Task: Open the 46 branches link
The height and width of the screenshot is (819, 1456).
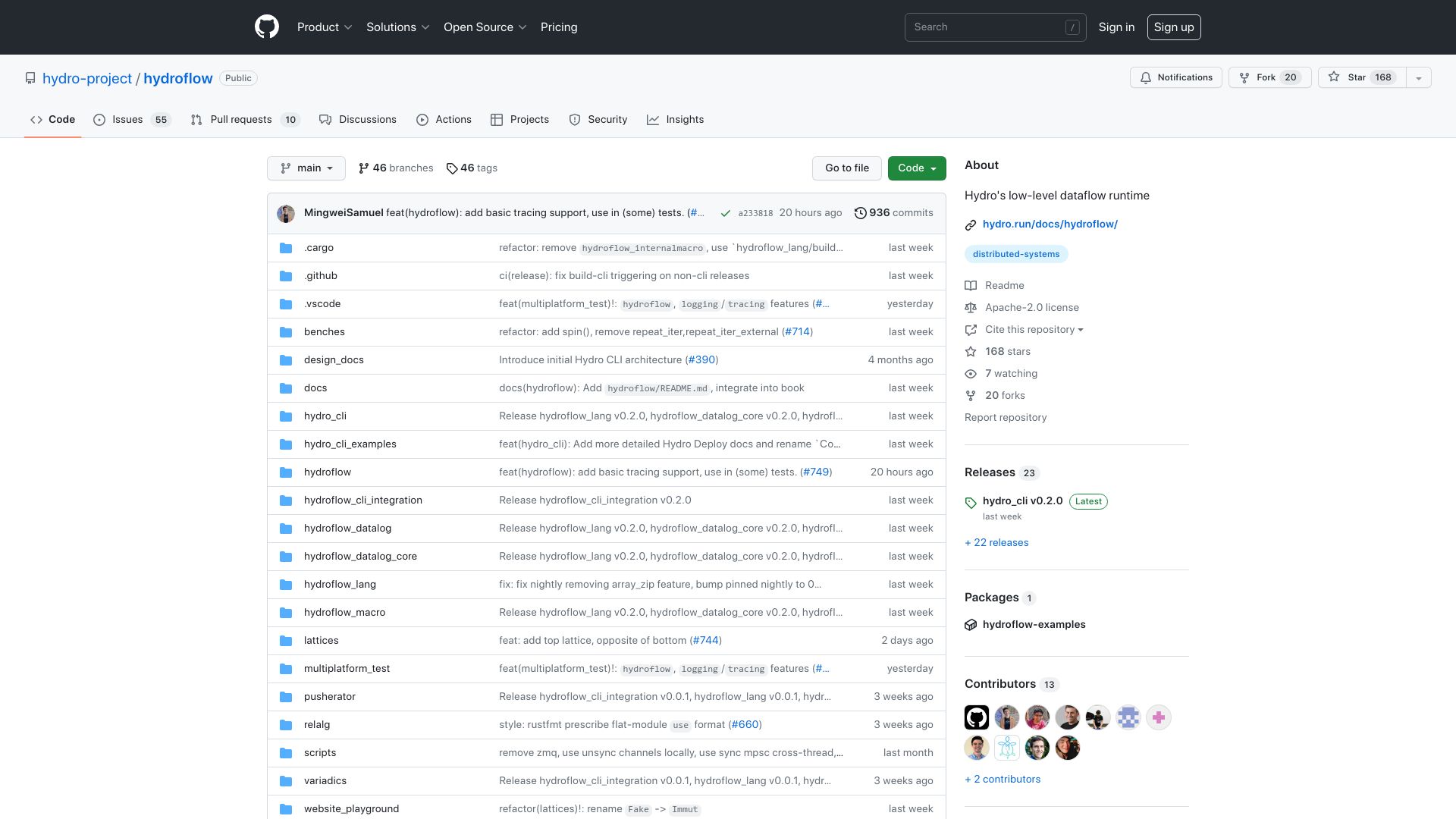Action: (x=396, y=168)
